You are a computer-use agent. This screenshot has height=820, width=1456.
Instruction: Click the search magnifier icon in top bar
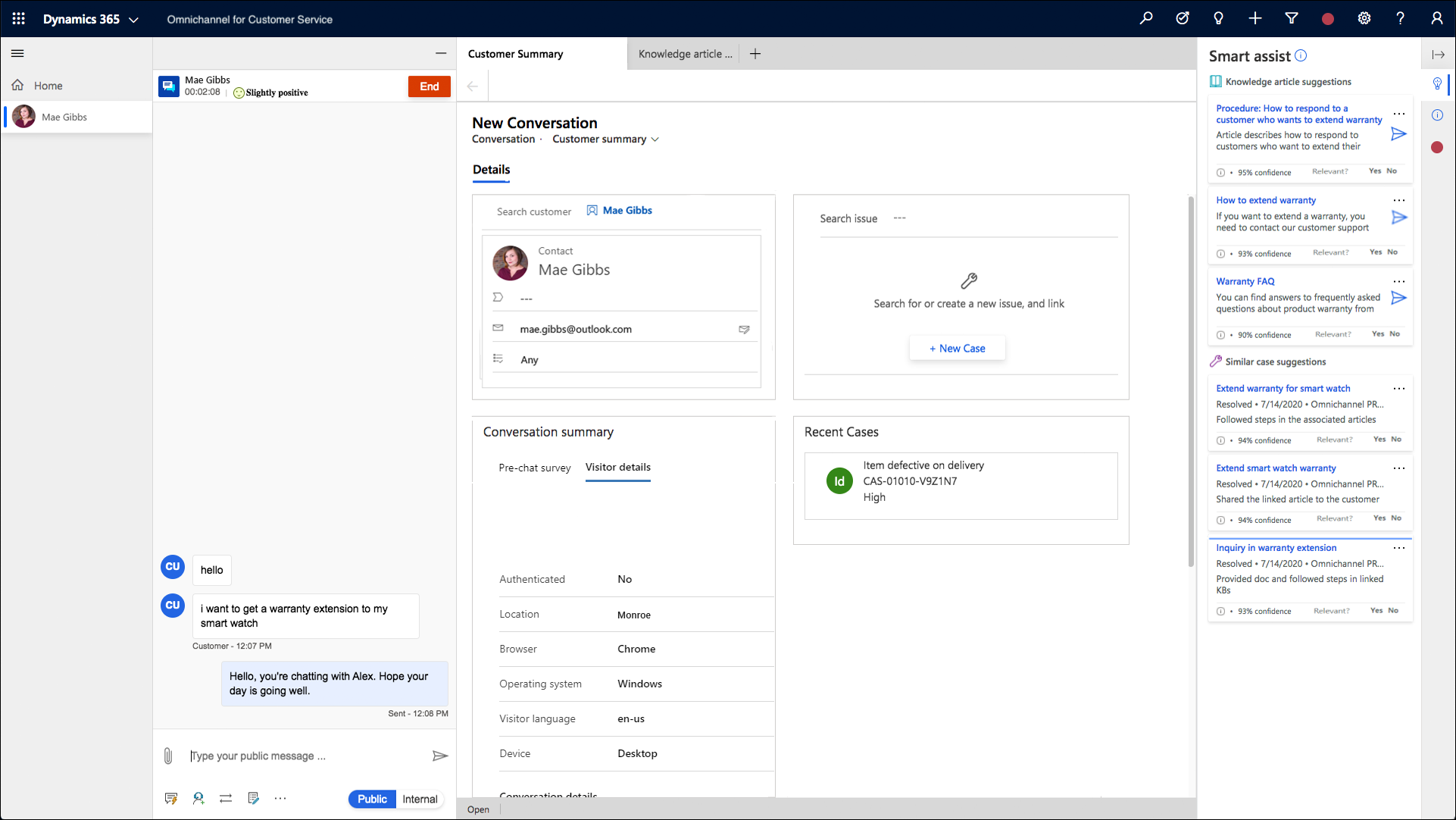coord(1146,19)
